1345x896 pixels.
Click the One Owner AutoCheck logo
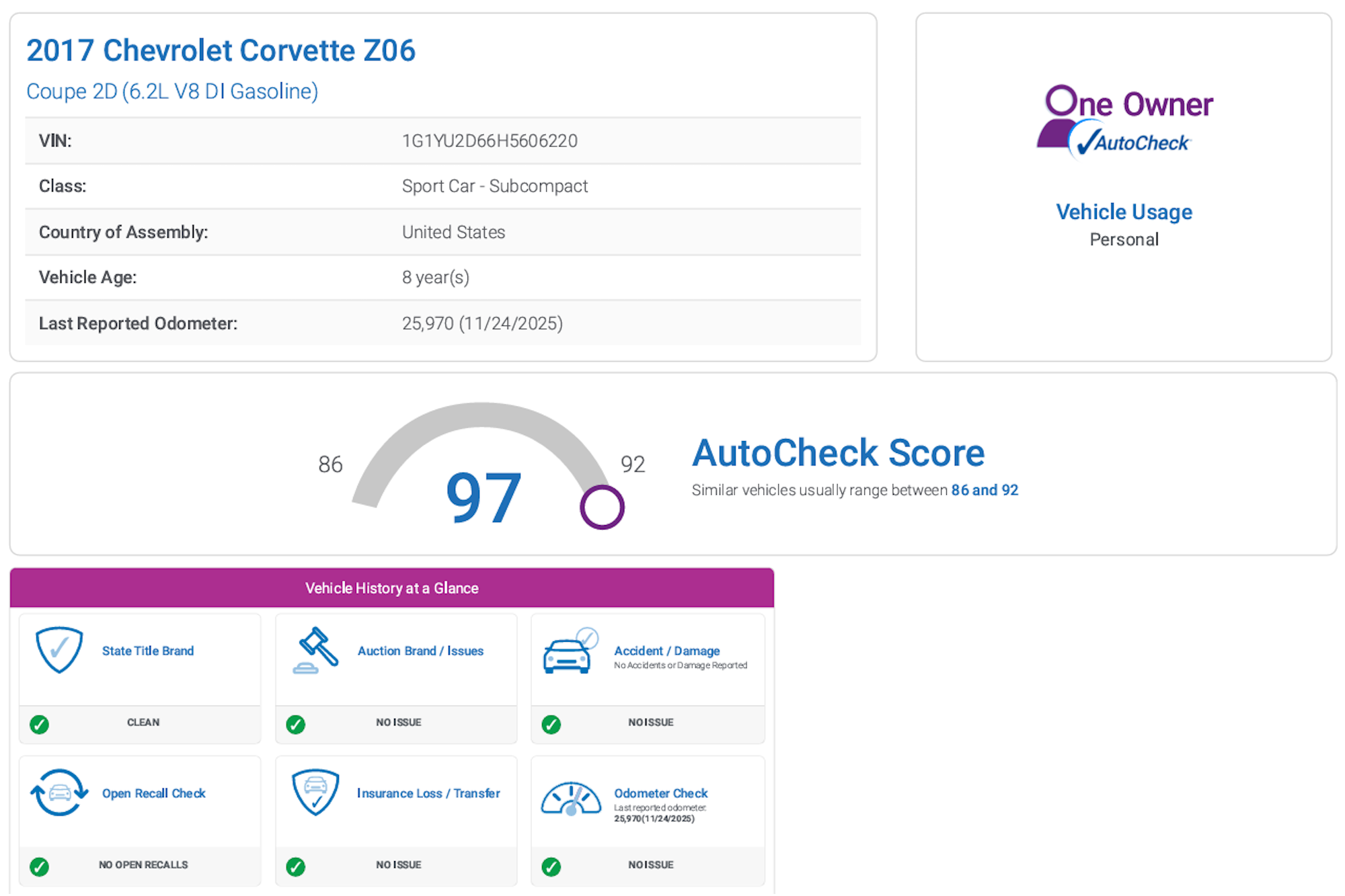pos(1124,122)
